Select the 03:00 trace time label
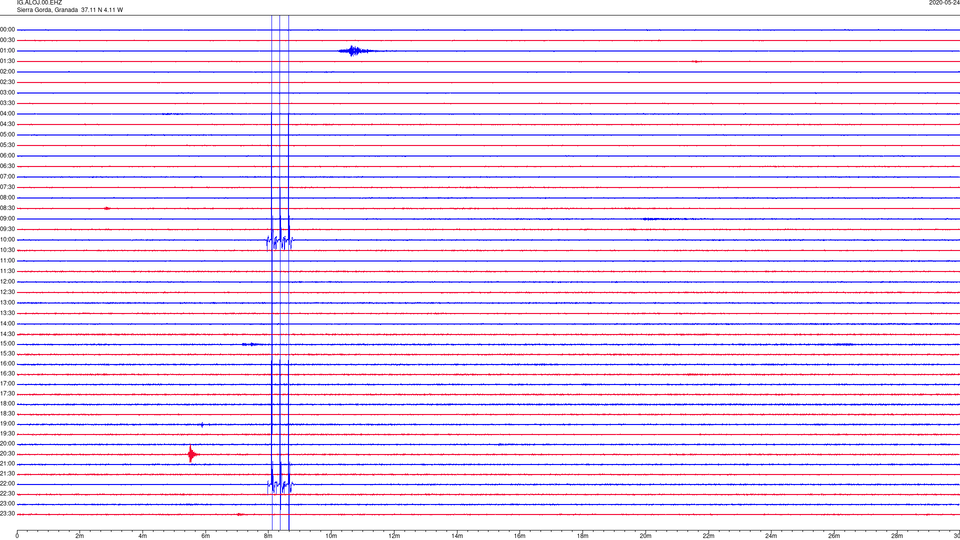The image size is (960, 540). pos(8,92)
